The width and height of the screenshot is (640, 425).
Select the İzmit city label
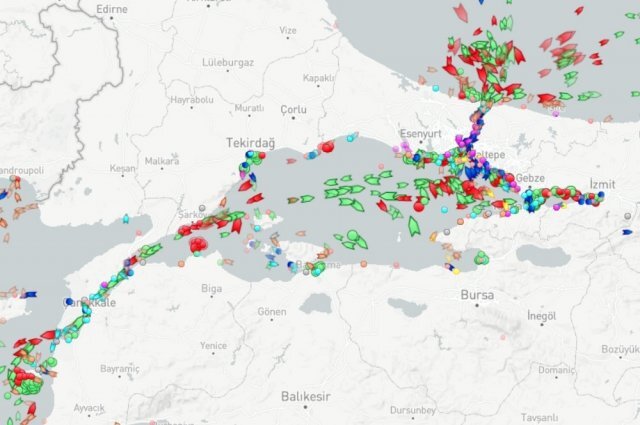tap(602, 184)
